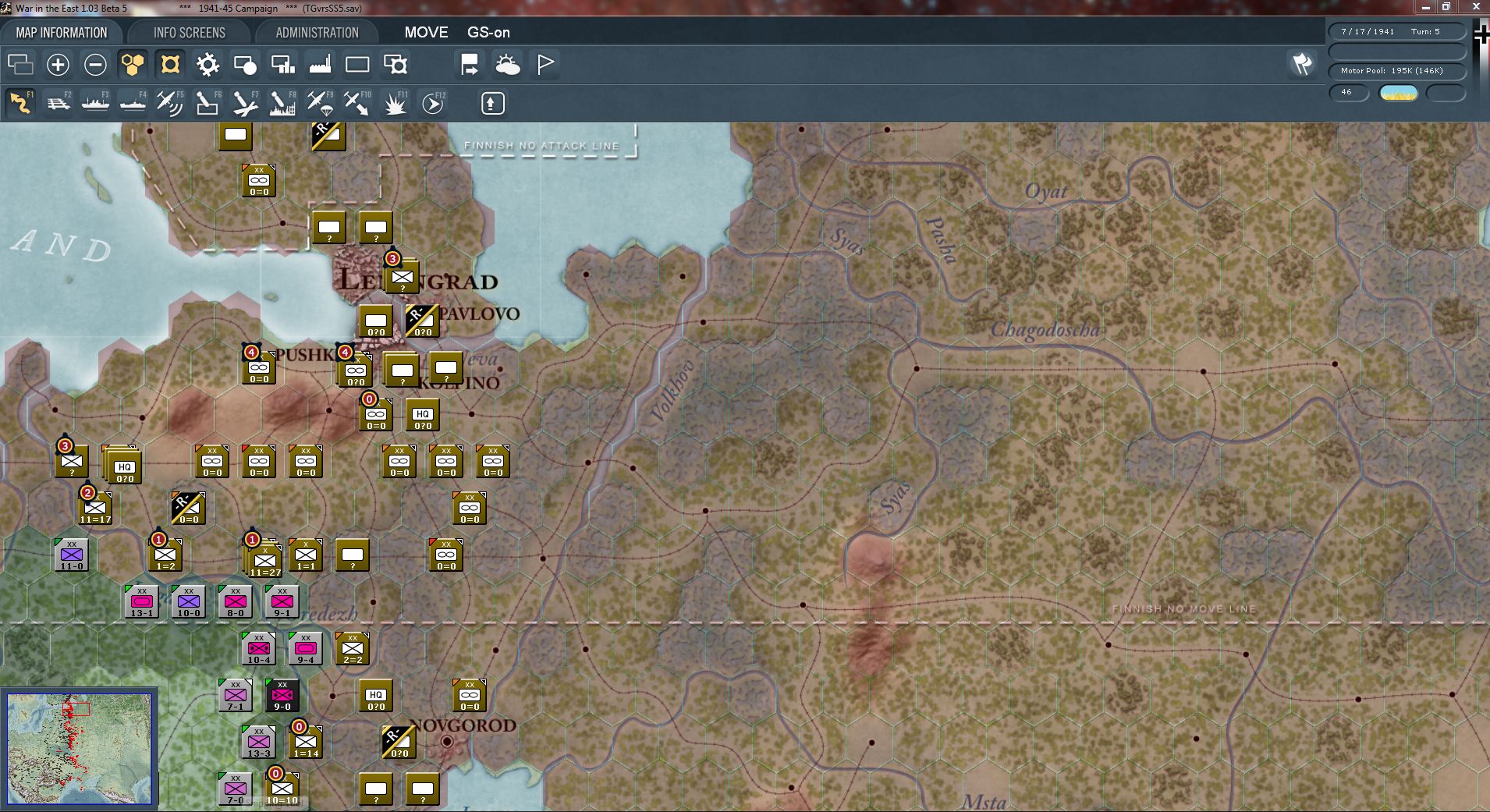Click the up-arrow box icon in toolbar
1490x812 pixels.
click(x=492, y=103)
